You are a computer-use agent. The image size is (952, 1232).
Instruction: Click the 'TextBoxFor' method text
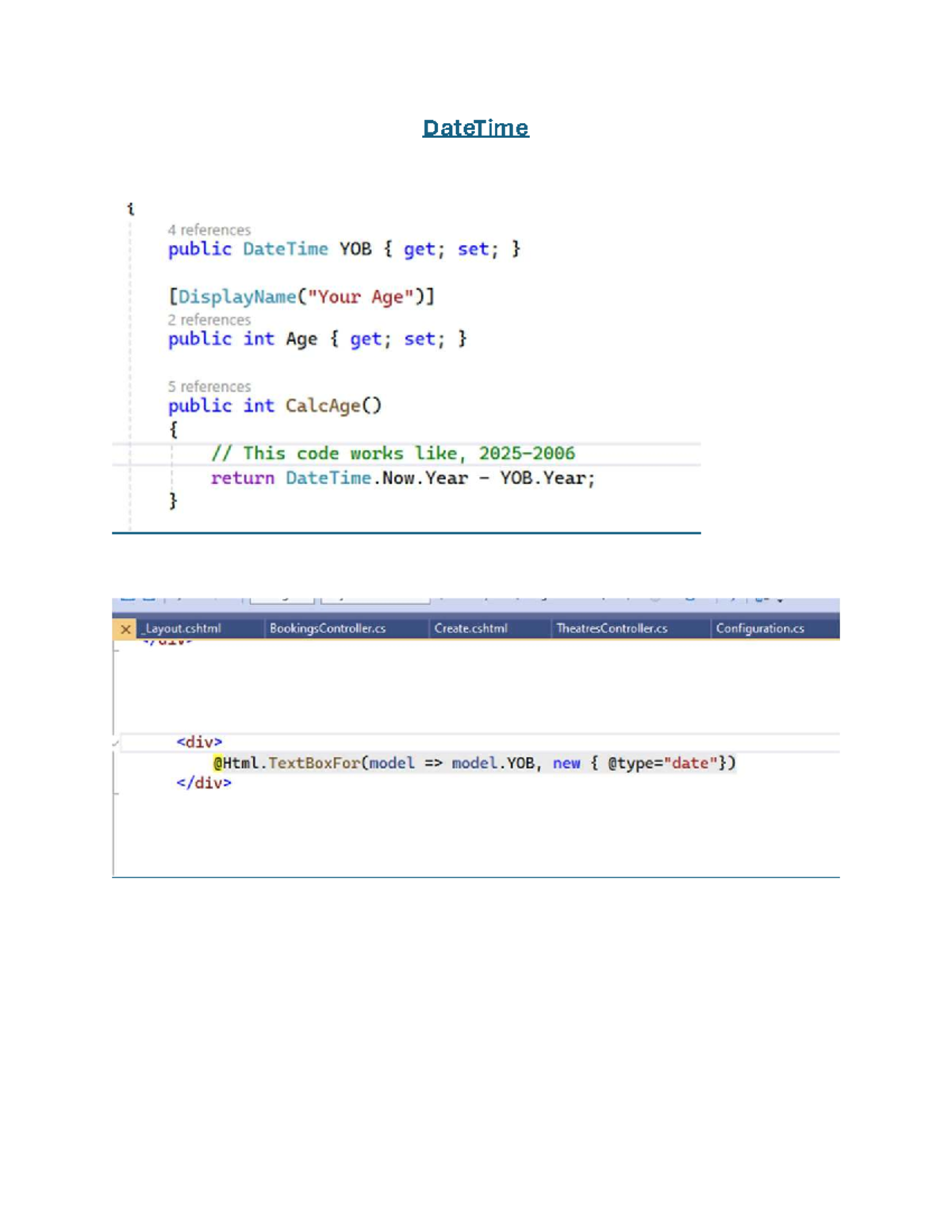(x=313, y=763)
